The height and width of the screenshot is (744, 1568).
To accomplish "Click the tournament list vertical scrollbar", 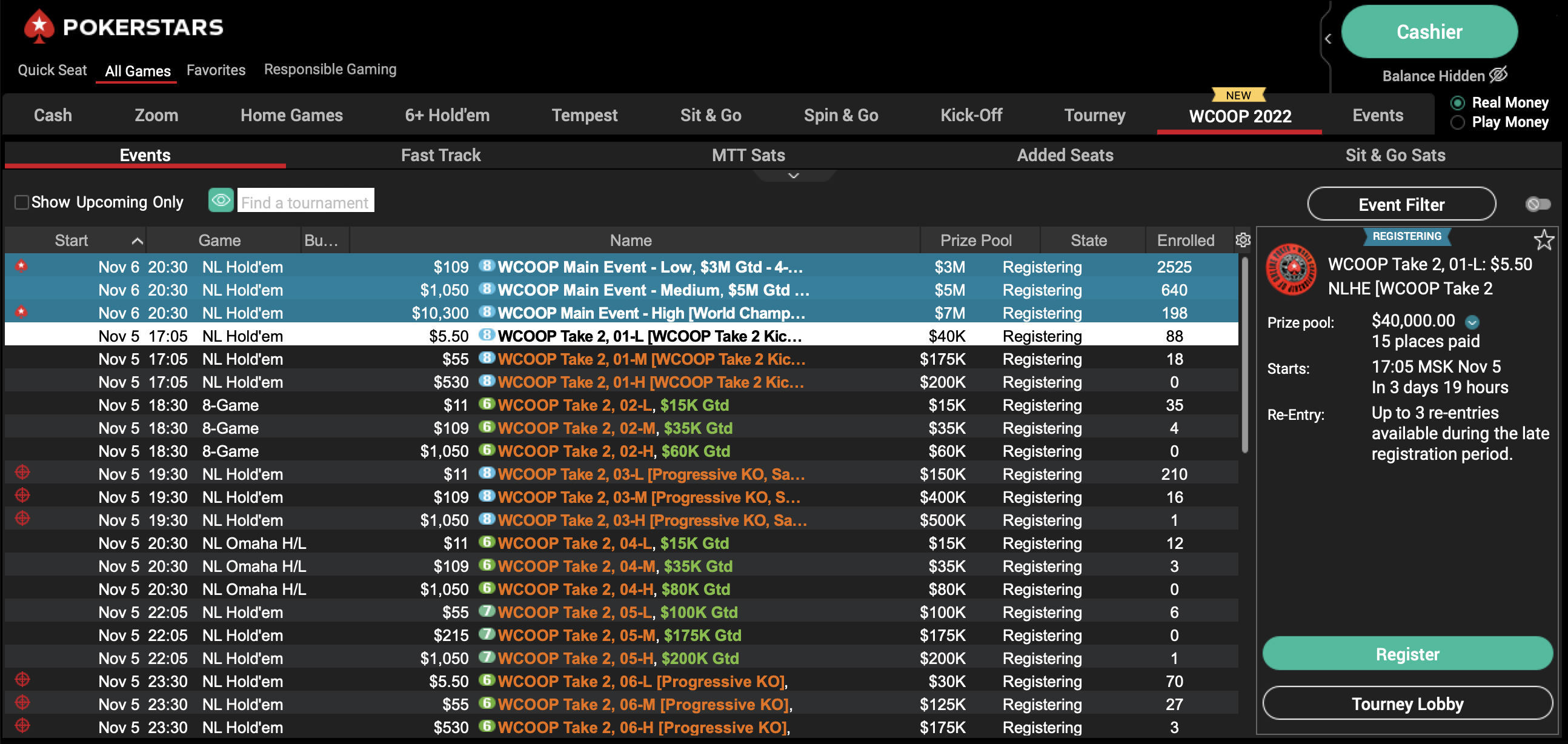I will tap(1245, 356).
